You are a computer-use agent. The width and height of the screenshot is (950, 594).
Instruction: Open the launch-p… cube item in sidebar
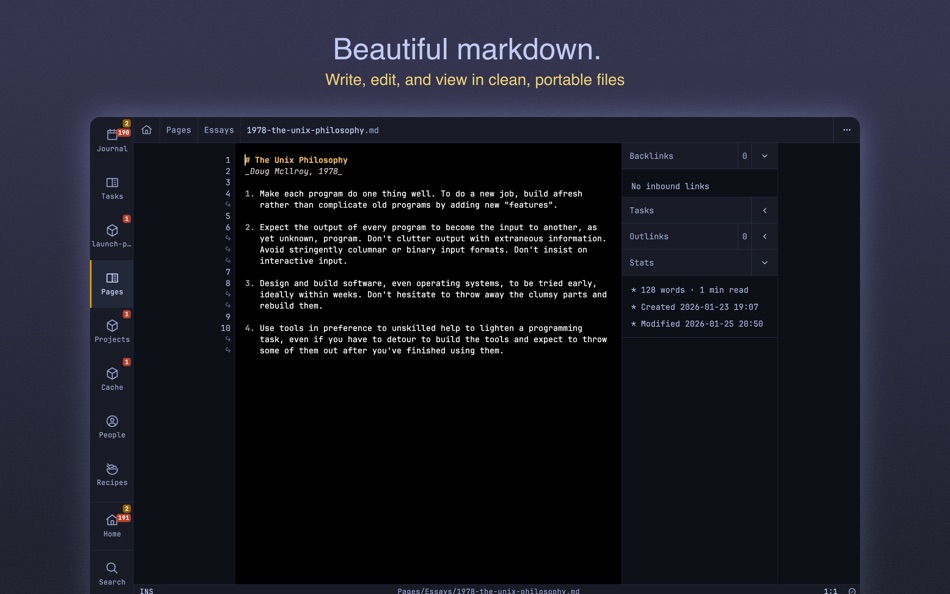112,236
